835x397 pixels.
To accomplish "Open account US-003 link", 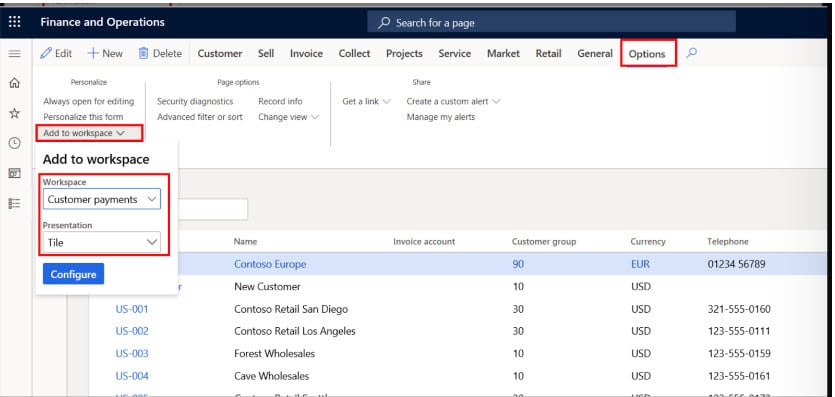I will [x=132, y=353].
